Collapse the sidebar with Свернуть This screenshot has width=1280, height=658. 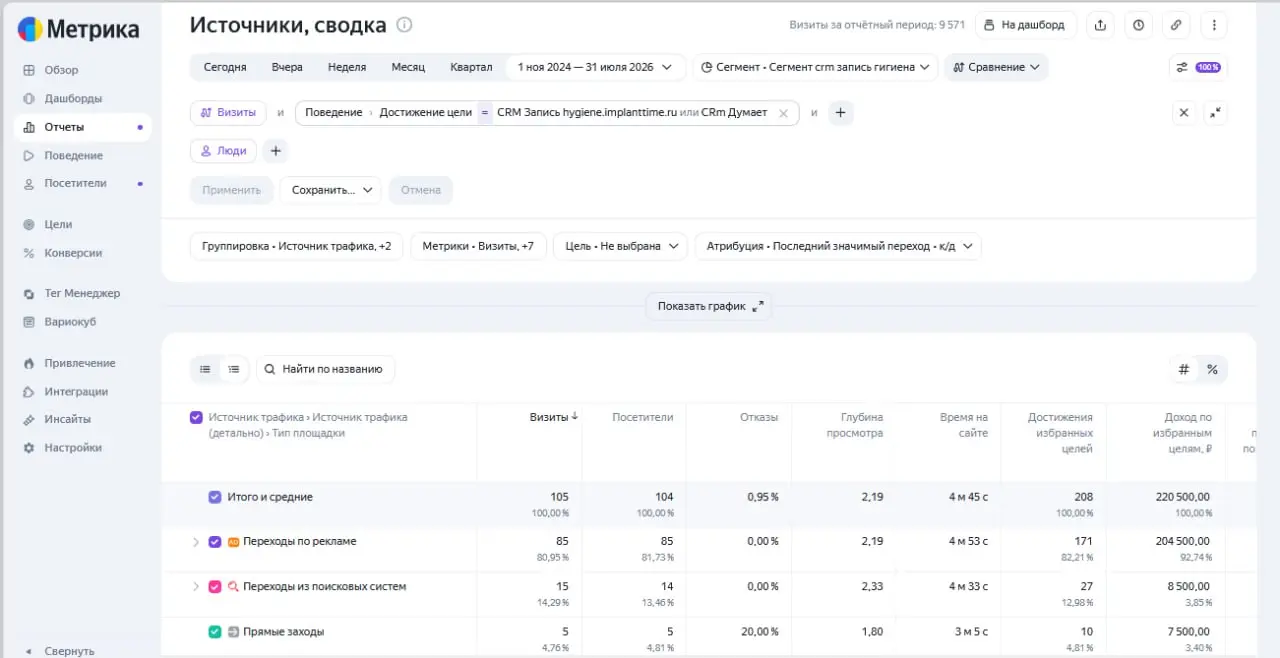[x=60, y=651]
